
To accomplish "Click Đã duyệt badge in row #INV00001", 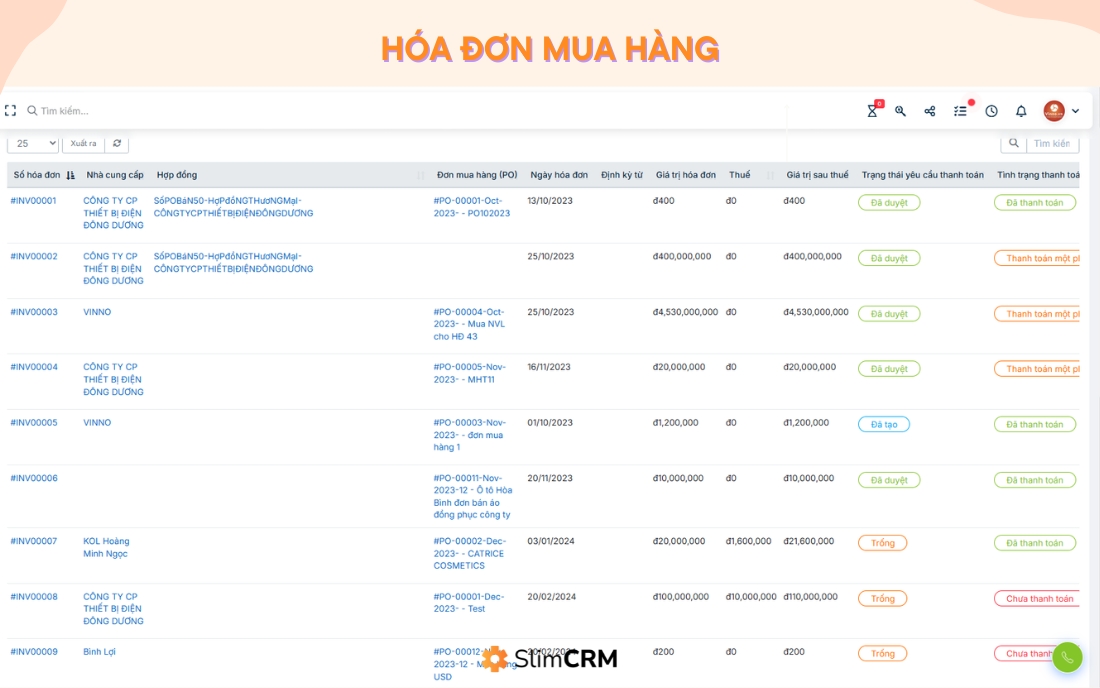I will (x=889, y=203).
